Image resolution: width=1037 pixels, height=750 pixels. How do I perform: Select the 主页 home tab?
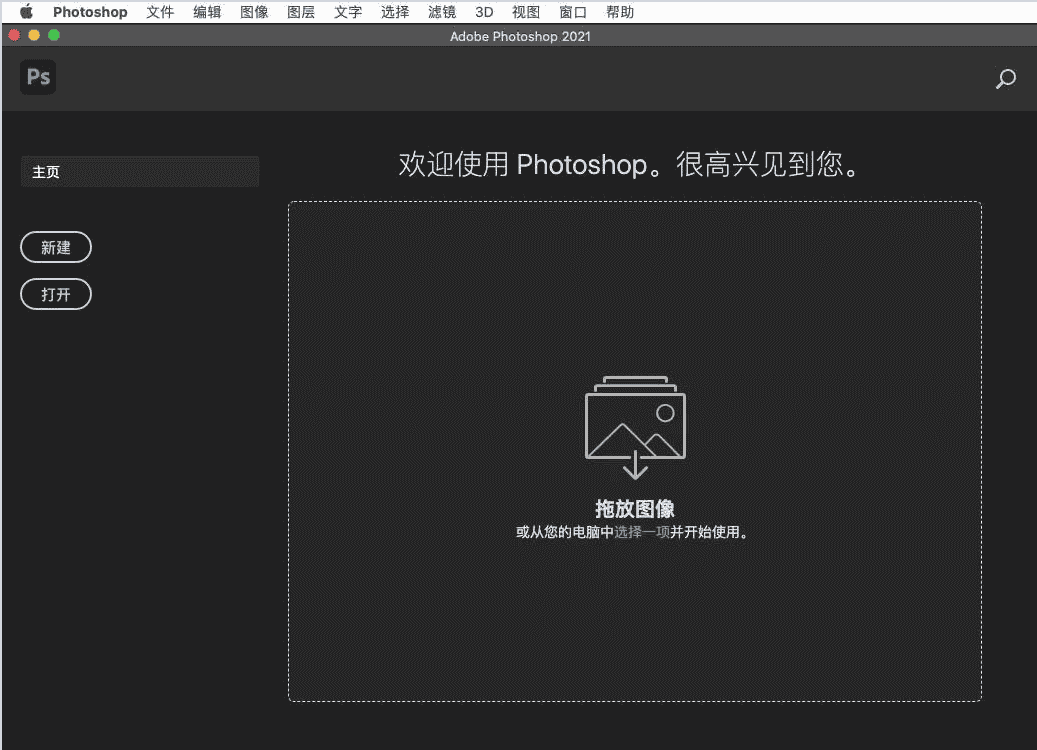[140, 172]
